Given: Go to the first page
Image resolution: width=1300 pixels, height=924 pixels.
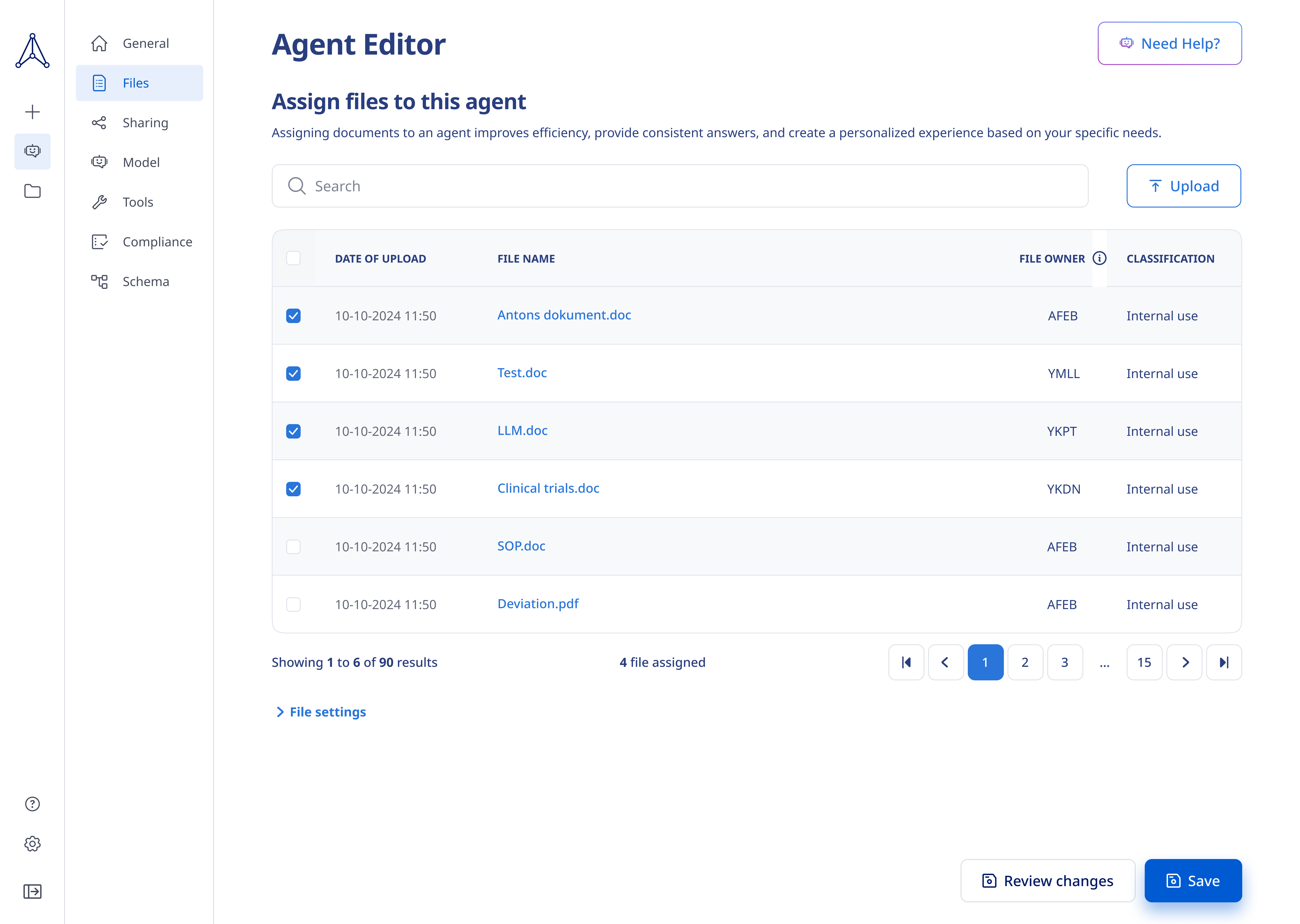Looking at the screenshot, I should [906, 662].
